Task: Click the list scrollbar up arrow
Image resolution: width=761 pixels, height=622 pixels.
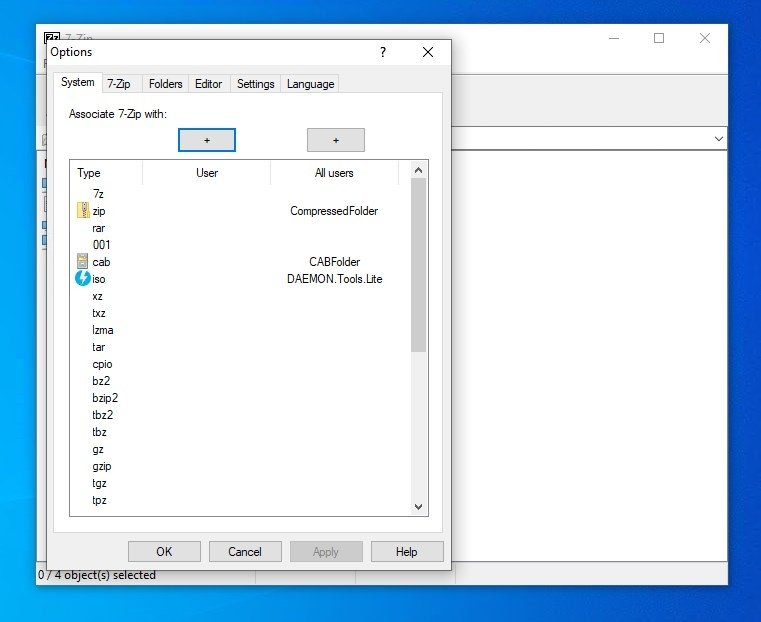Action: click(x=418, y=170)
